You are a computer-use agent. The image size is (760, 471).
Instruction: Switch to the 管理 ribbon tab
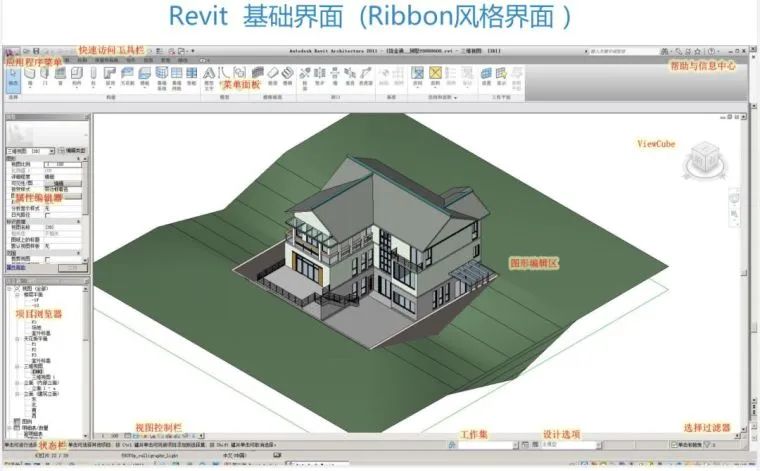point(166,60)
